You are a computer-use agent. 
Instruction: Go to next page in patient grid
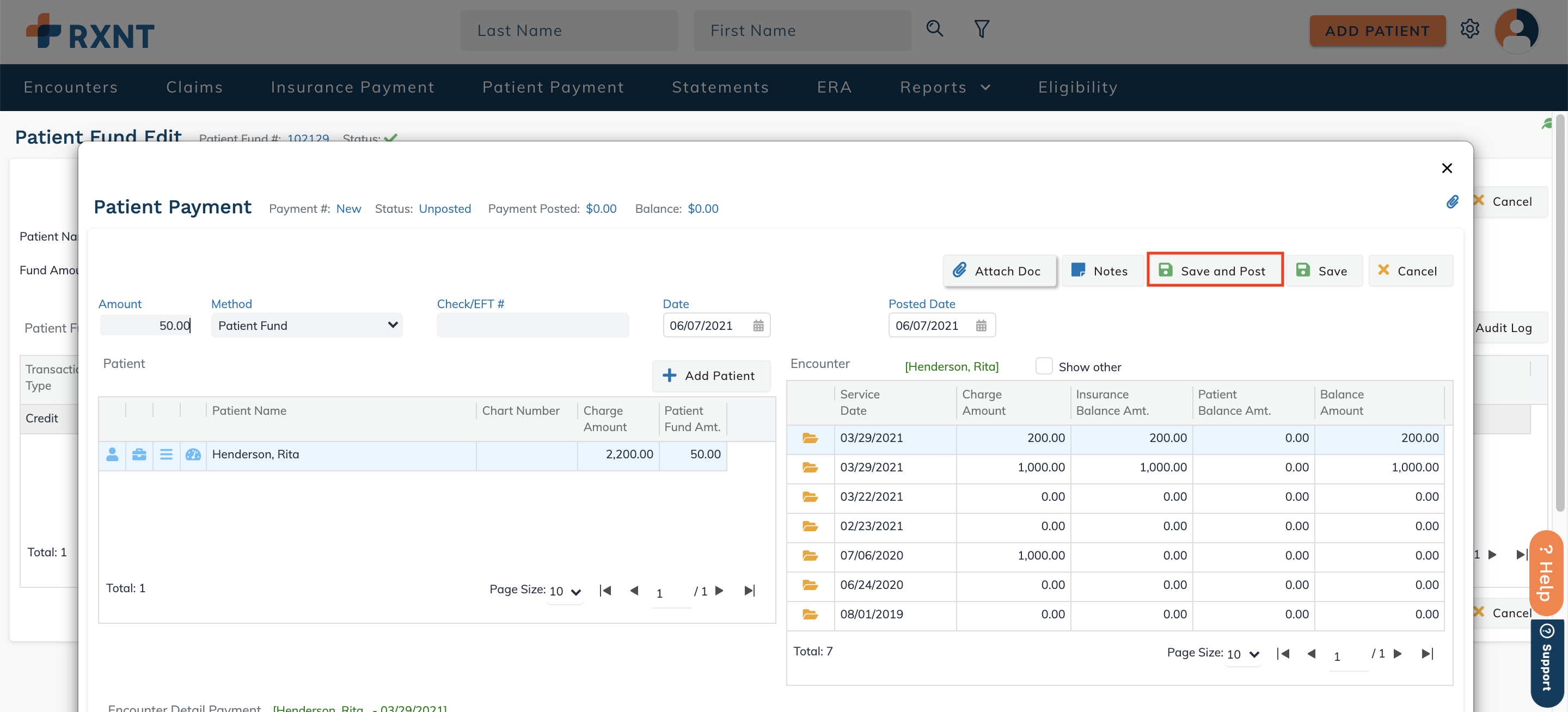pyautogui.click(x=719, y=590)
